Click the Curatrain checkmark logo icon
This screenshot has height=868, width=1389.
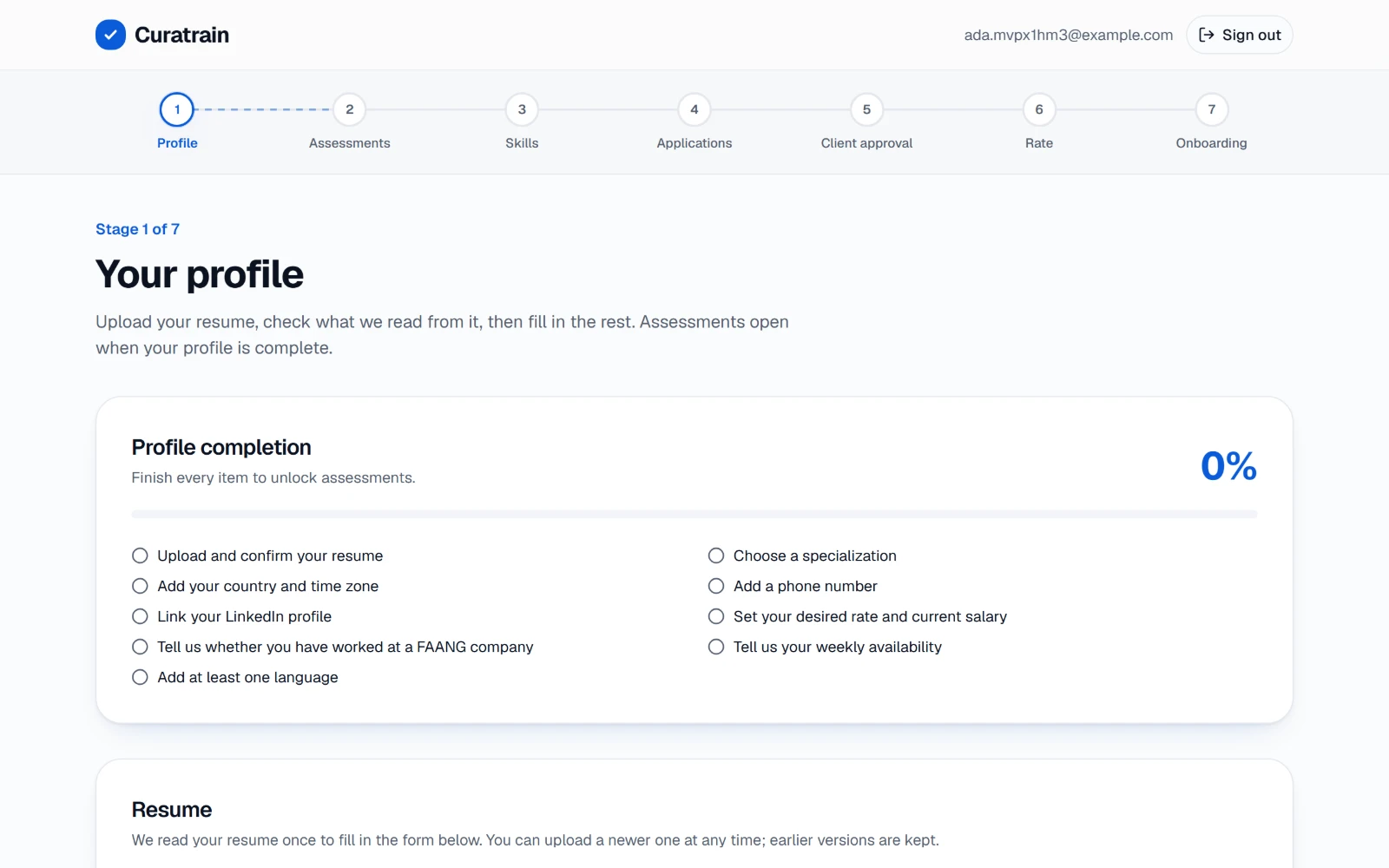(x=110, y=35)
